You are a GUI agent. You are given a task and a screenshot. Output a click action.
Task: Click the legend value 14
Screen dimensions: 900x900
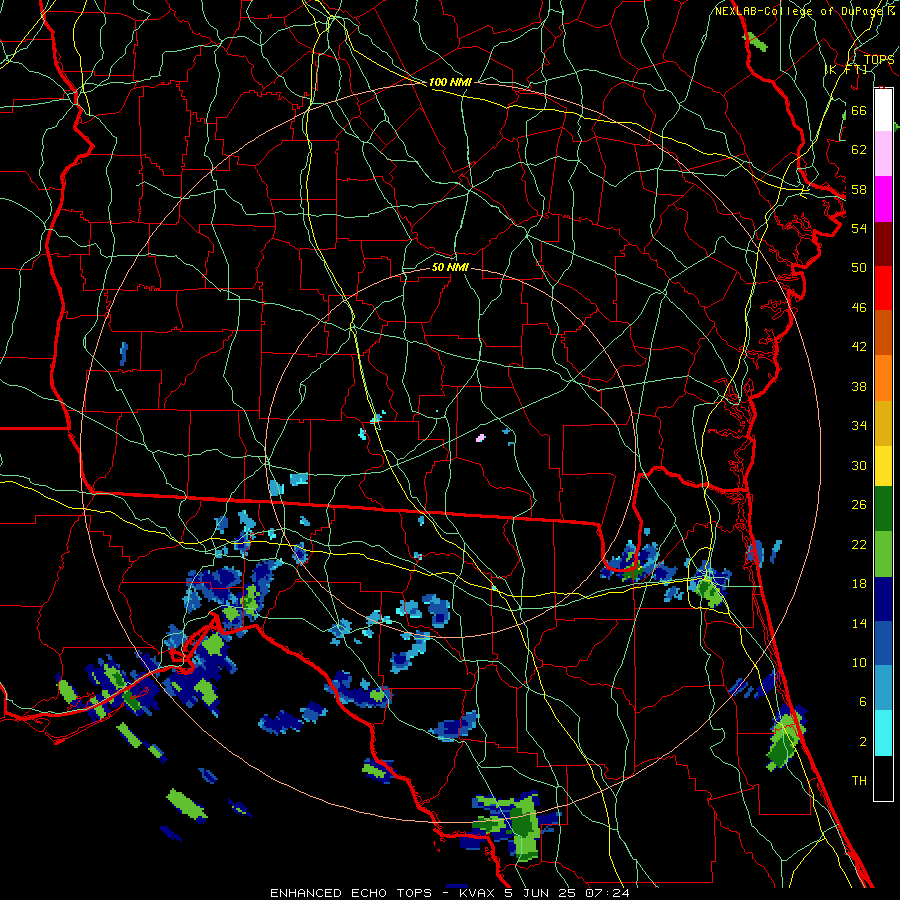(859, 623)
